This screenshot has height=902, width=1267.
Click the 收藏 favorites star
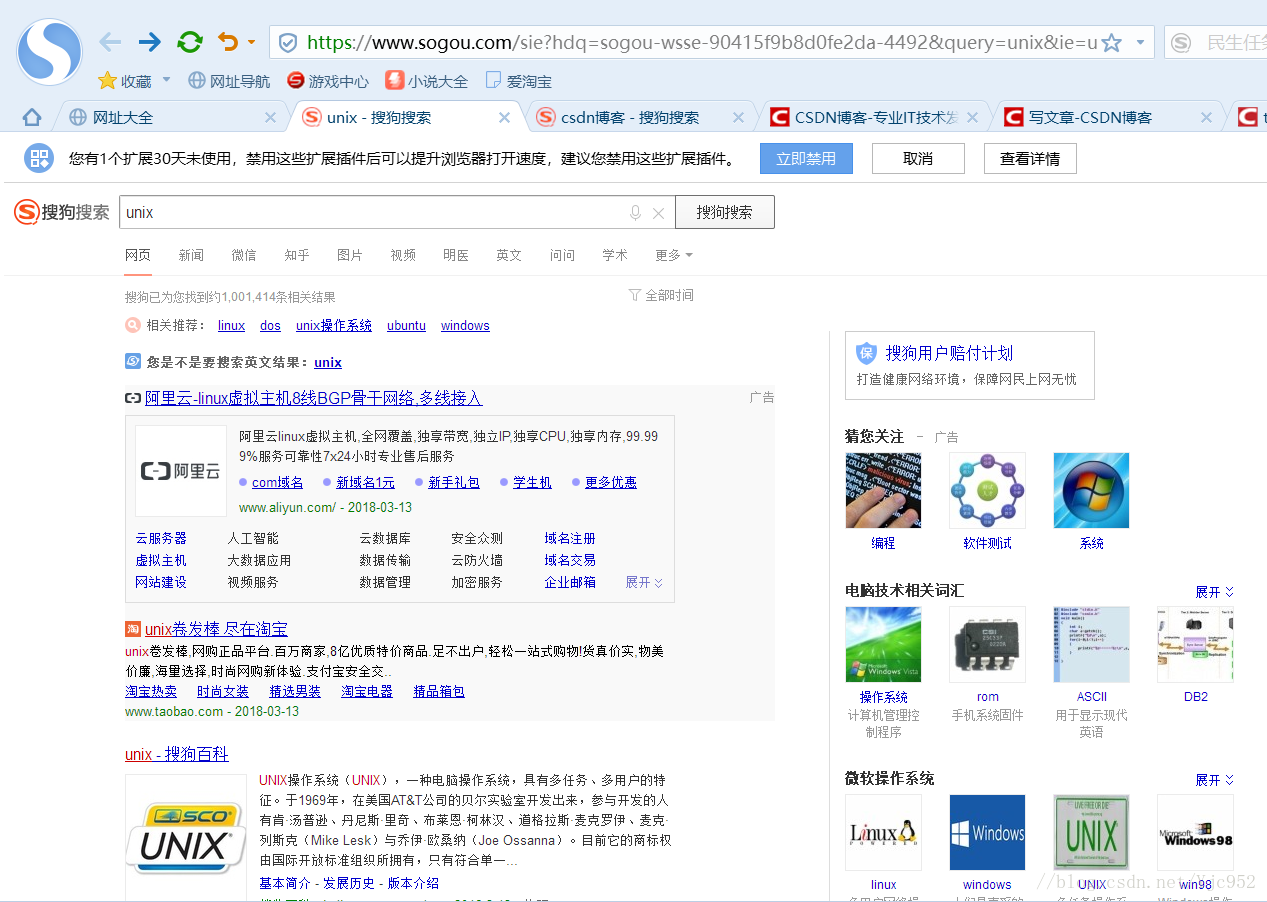(107, 81)
